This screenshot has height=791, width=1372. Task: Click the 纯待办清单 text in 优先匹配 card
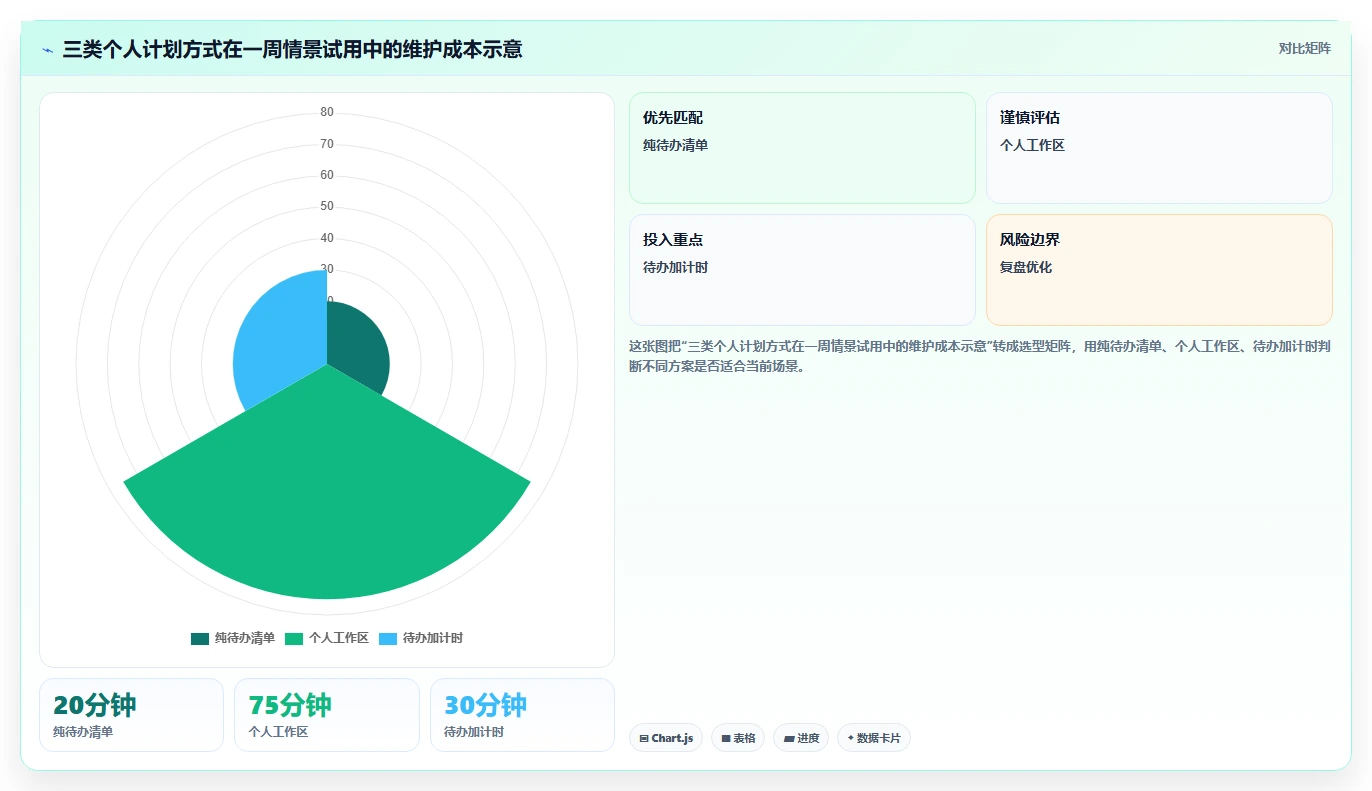(x=676, y=145)
